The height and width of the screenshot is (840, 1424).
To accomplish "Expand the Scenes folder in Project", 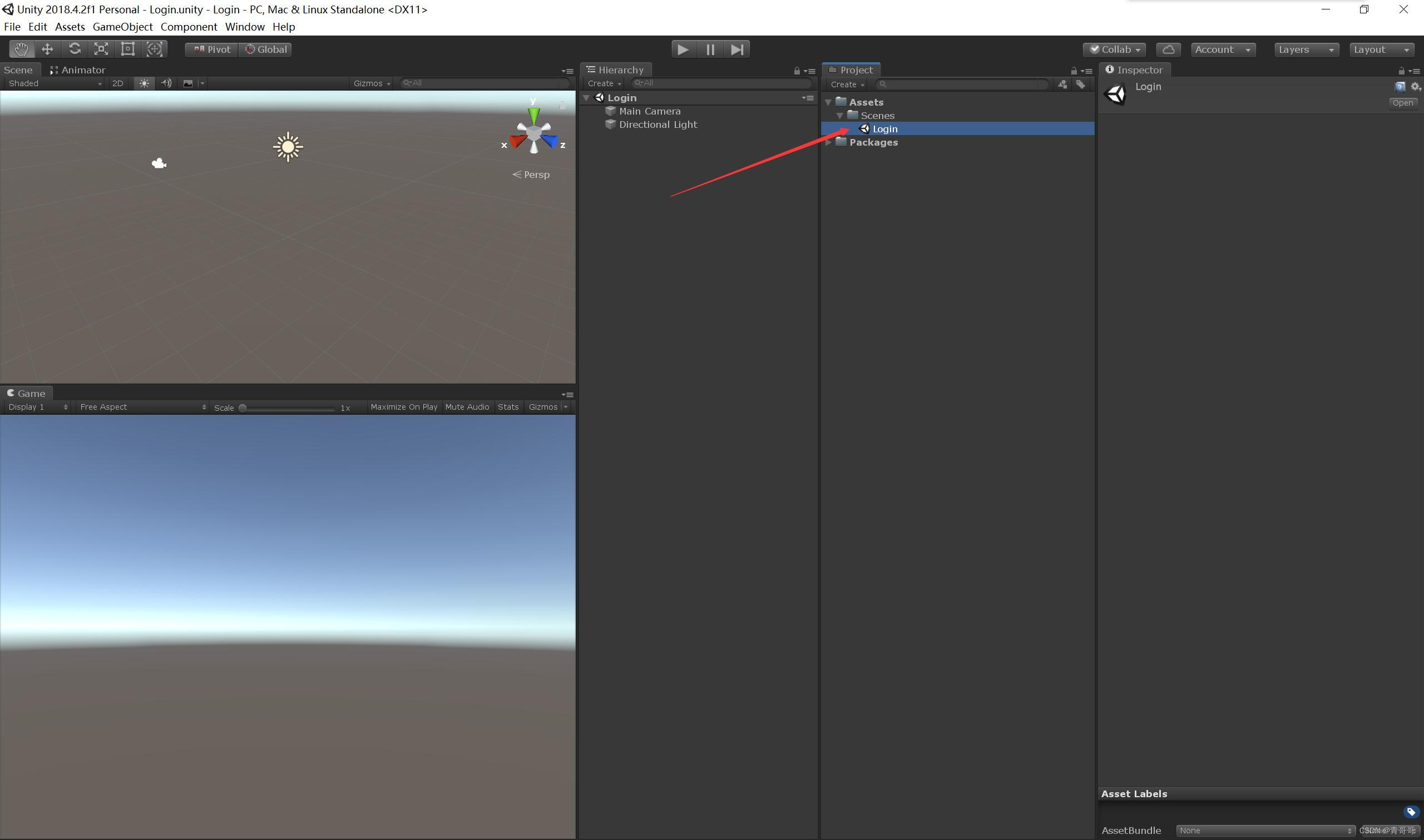I will click(840, 114).
